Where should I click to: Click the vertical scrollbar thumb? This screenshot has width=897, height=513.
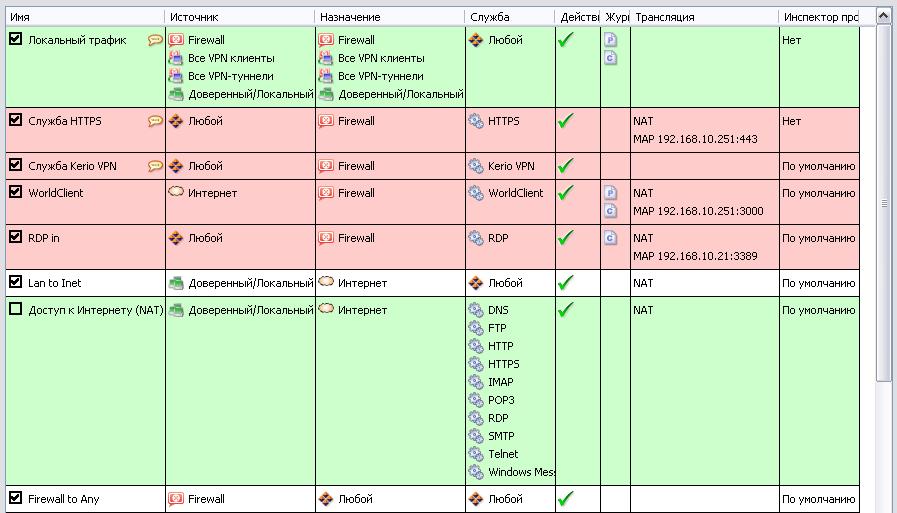[x=884, y=203]
